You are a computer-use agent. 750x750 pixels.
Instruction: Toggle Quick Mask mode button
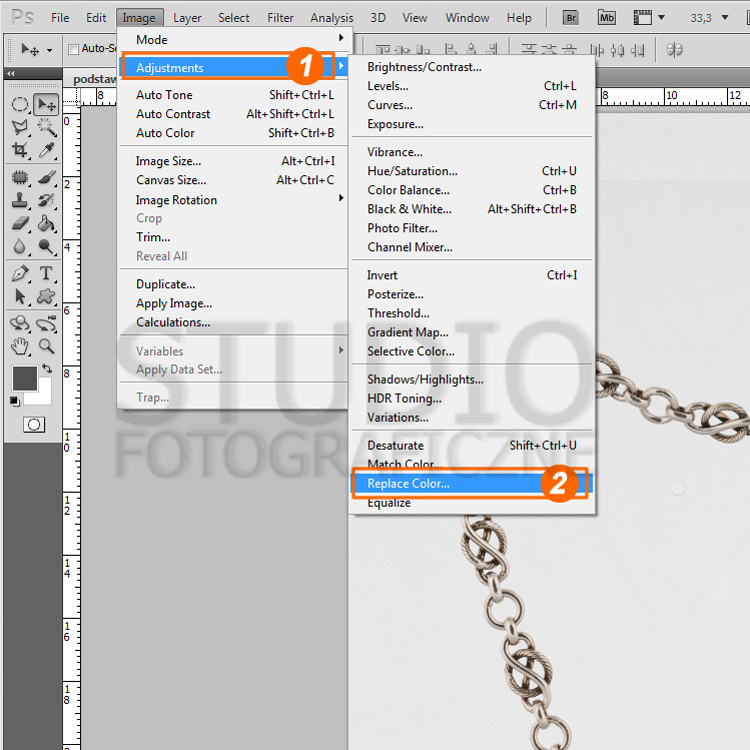pos(34,425)
